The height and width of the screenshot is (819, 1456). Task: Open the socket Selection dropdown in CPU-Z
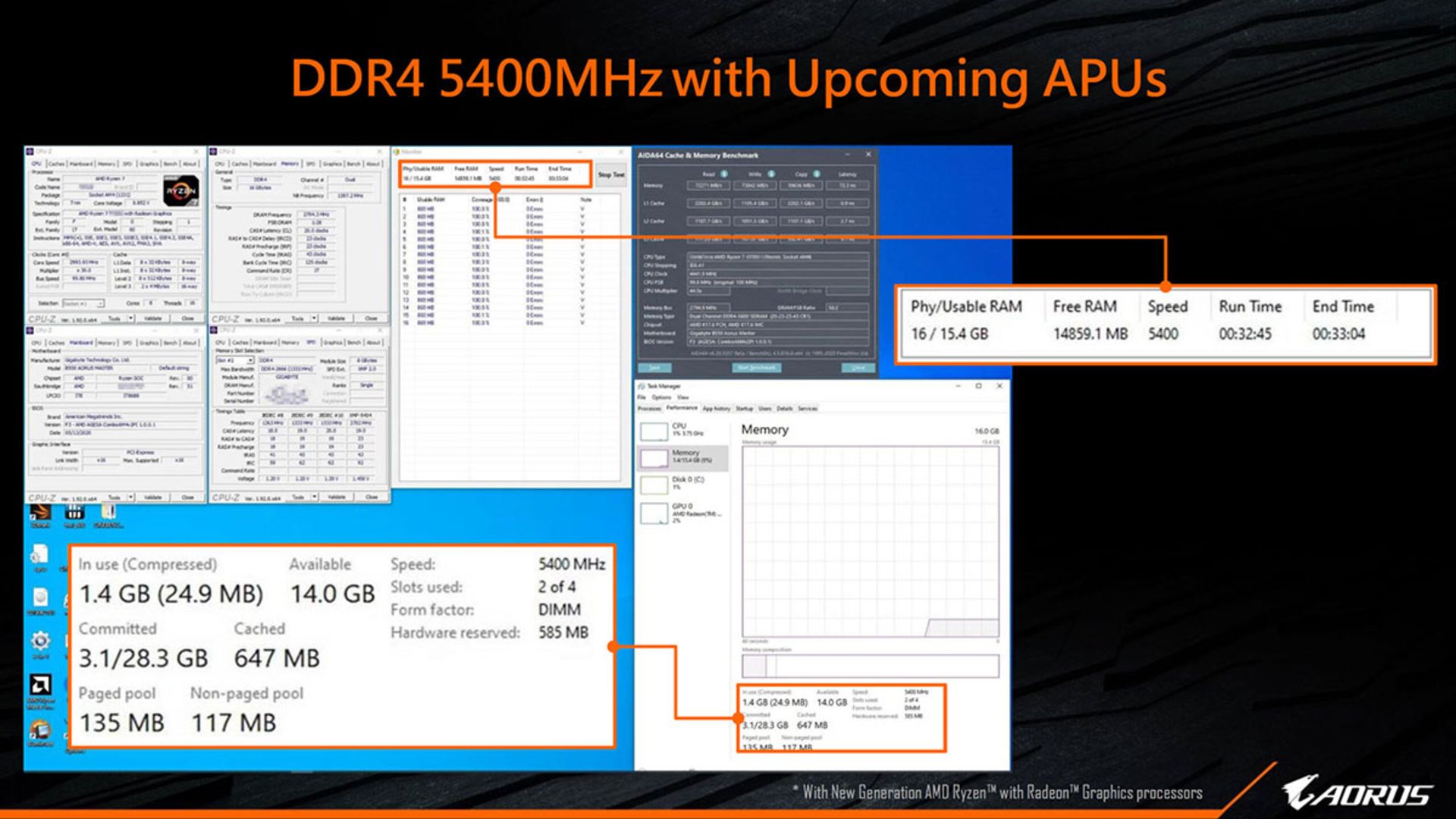[83, 303]
